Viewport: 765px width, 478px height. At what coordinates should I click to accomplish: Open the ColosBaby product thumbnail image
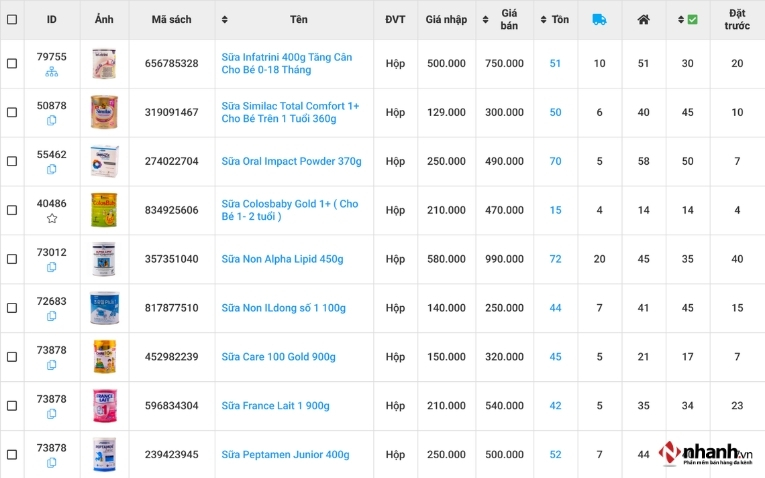(104, 210)
